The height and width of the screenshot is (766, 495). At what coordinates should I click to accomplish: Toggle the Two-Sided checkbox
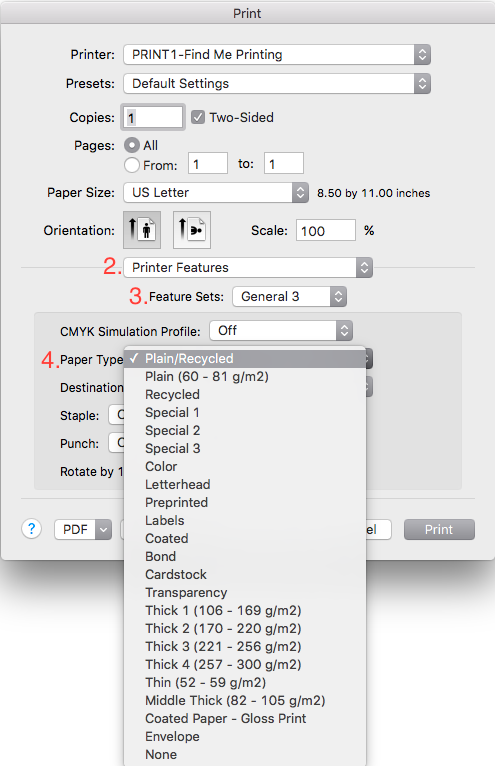coord(198,117)
